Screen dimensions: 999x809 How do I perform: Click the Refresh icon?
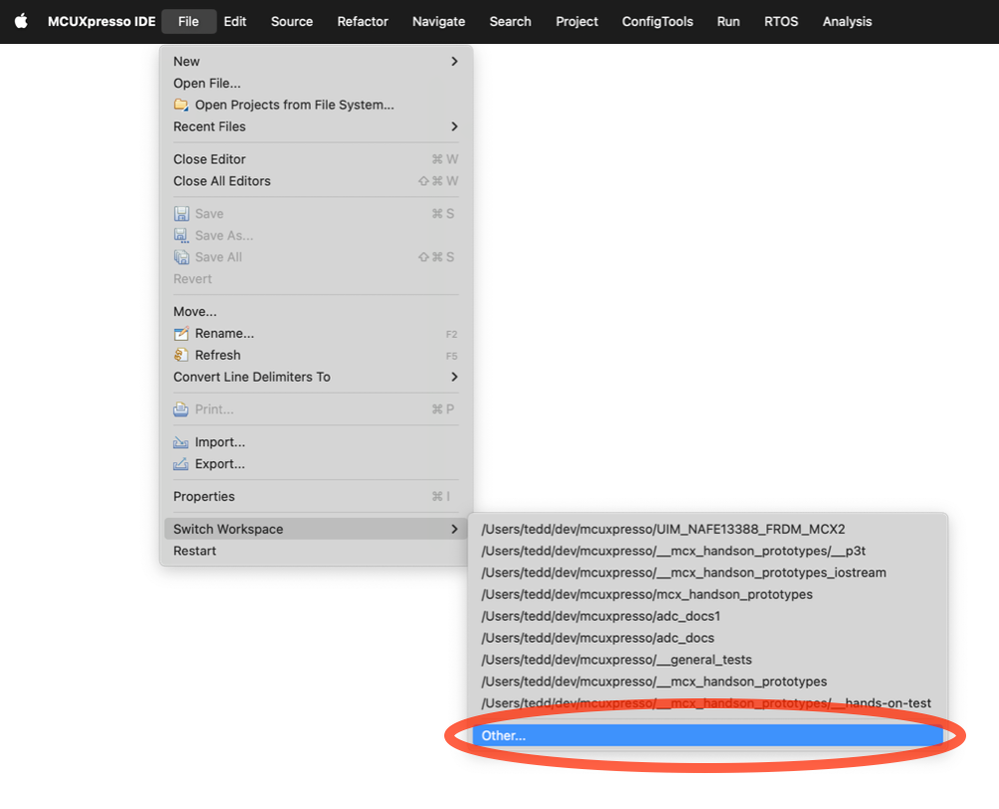[x=181, y=355]
